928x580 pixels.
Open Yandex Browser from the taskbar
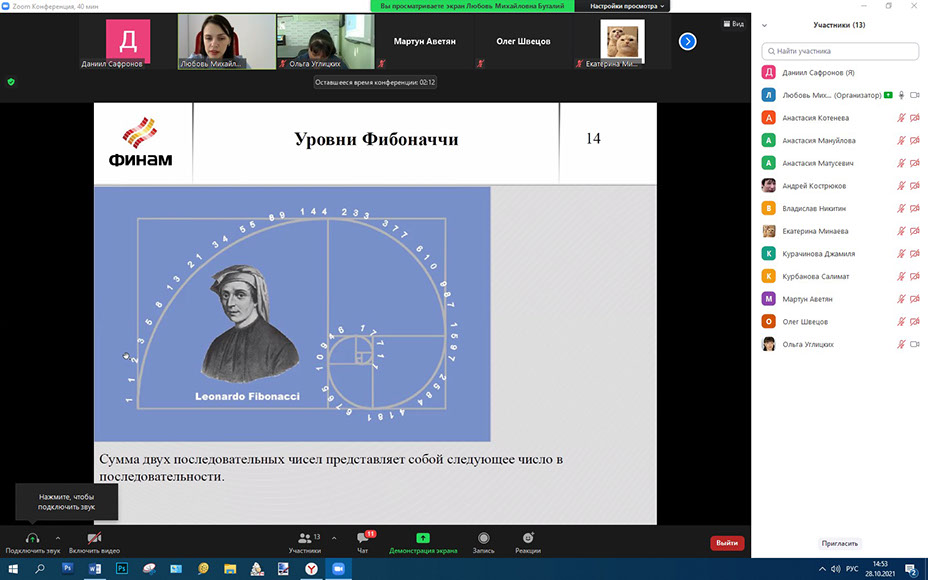click(x=311, y=568)
